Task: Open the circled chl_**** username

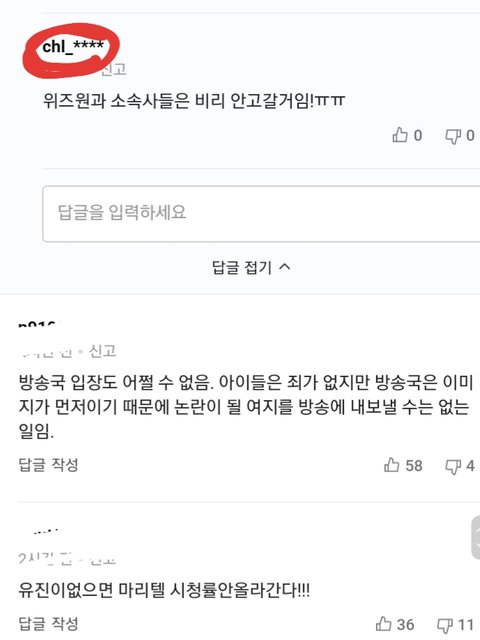Action: 73,47
